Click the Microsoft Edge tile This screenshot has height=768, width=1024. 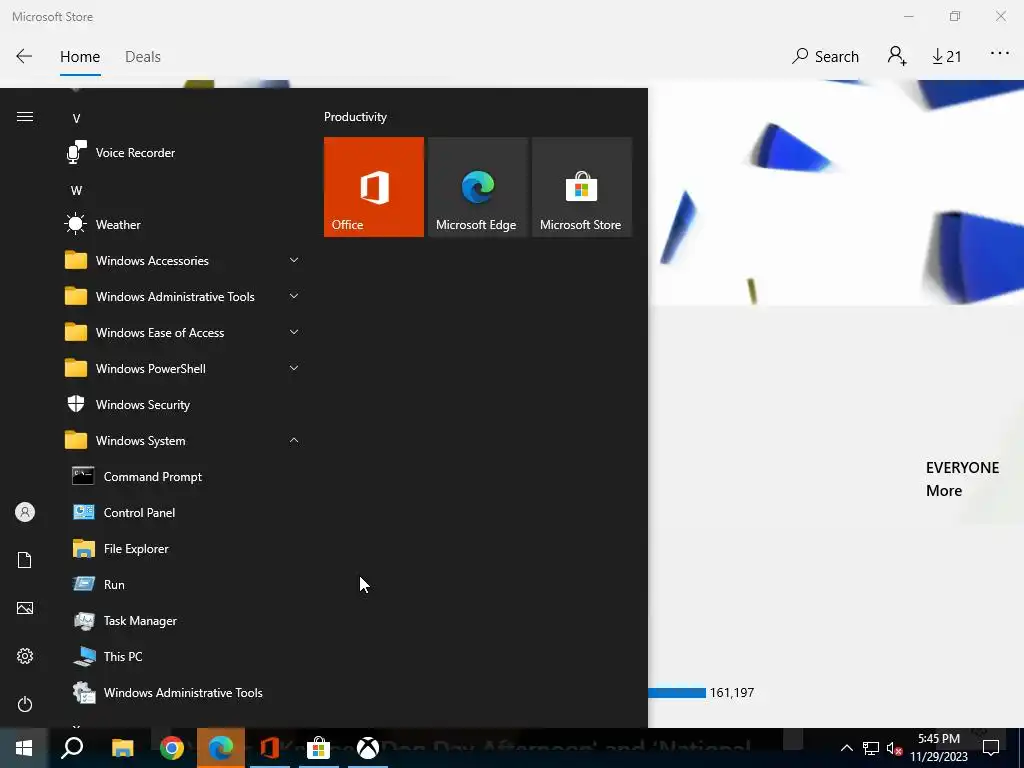(x=477, y=187)
